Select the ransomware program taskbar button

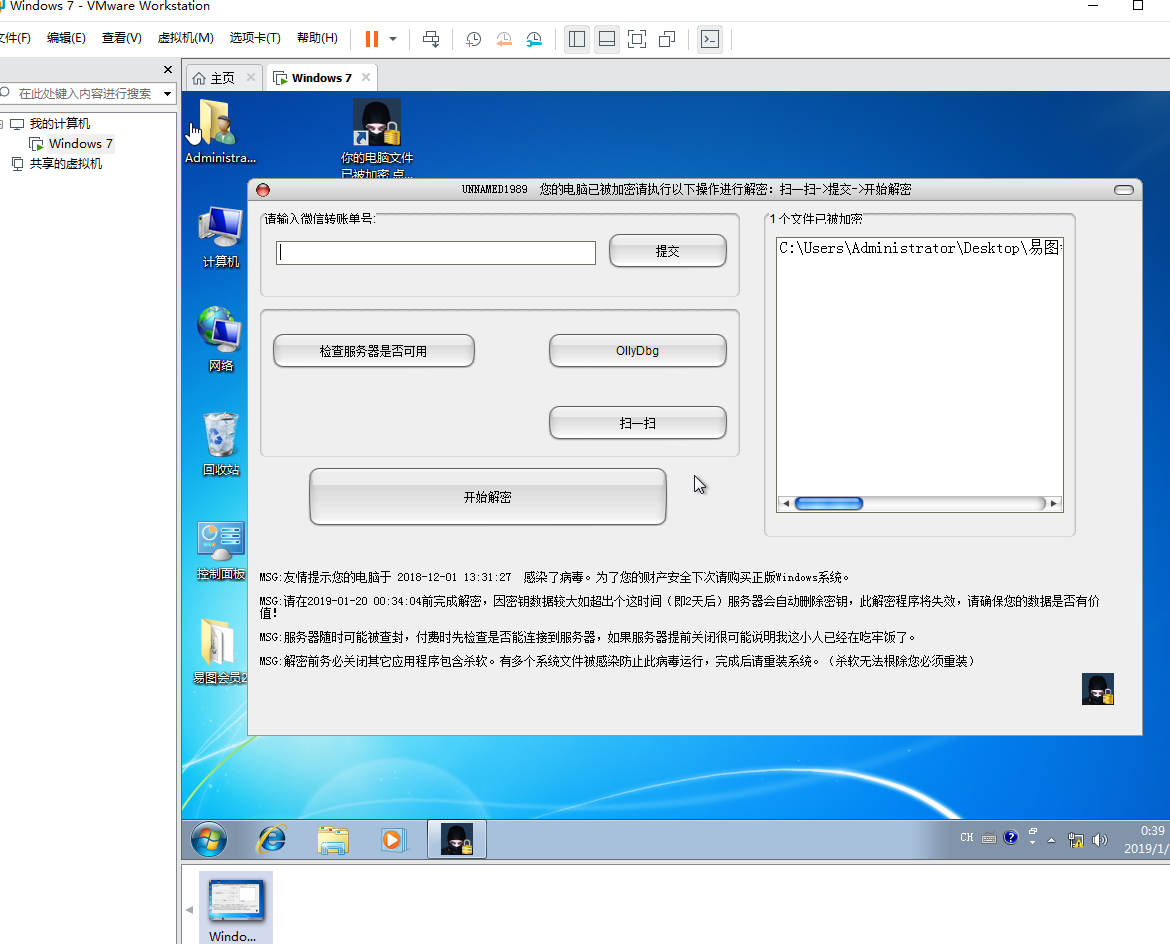click(457, 840)
